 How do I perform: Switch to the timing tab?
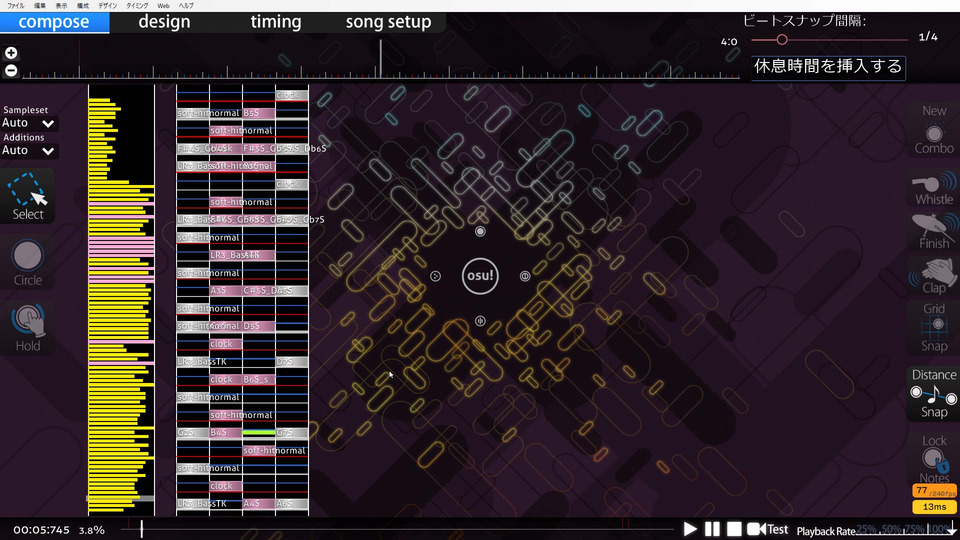point(276,22)
